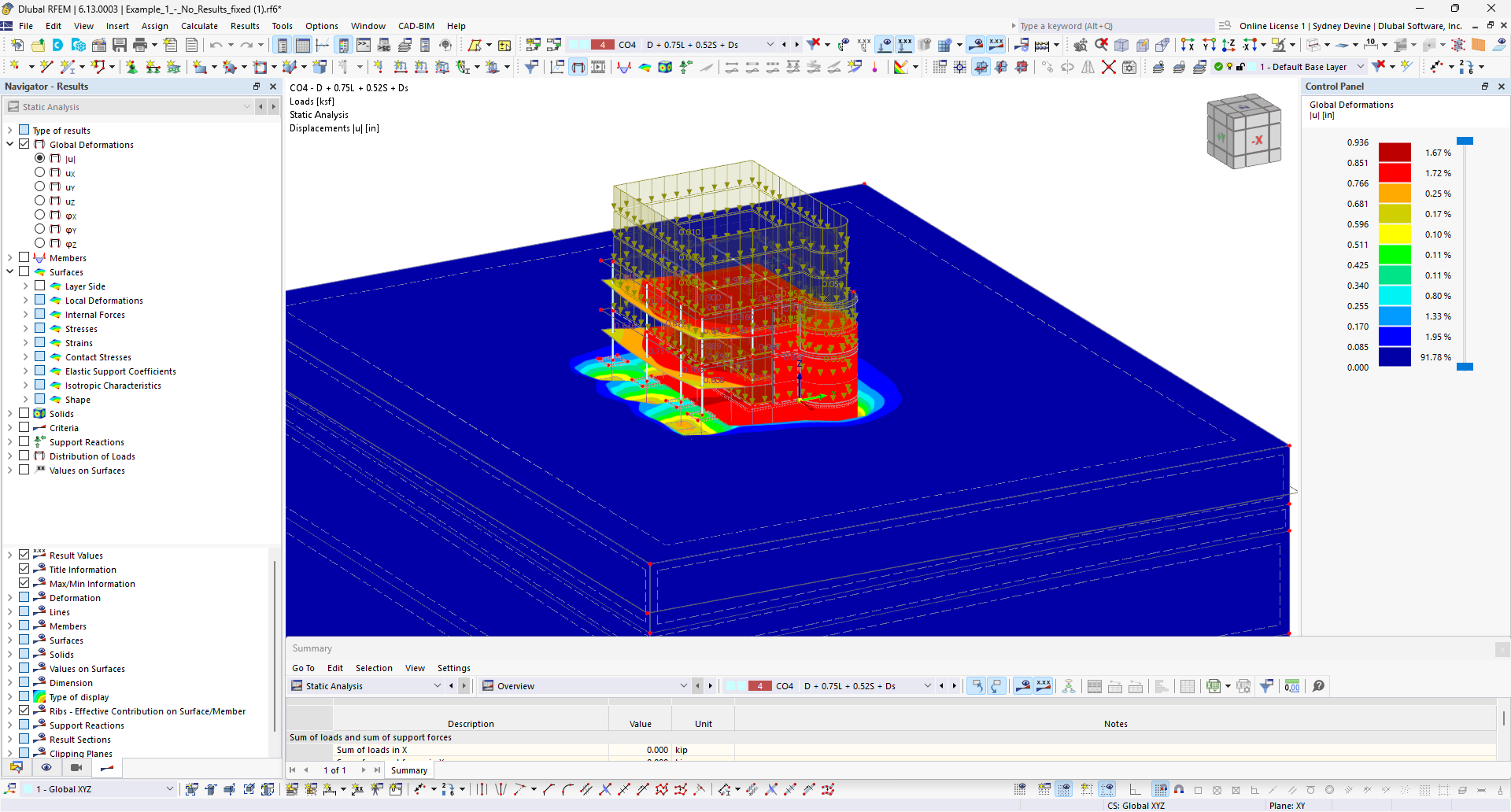Select the |u| total deformation radio button

(39, 158)
